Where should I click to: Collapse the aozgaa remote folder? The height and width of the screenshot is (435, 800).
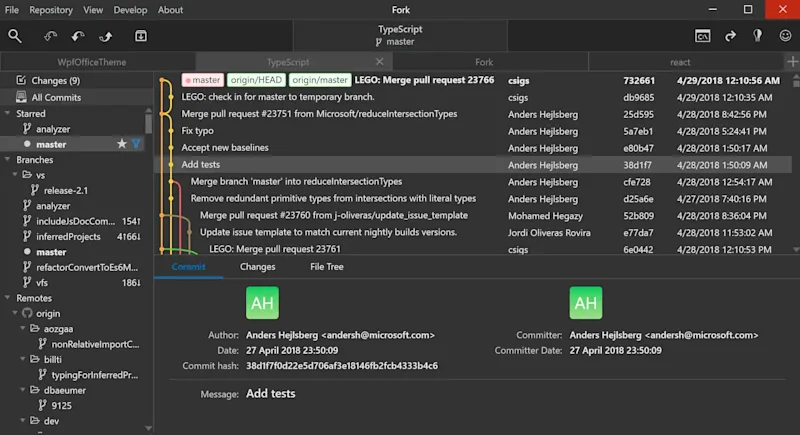pyautogui.click(x=23, y=328)
